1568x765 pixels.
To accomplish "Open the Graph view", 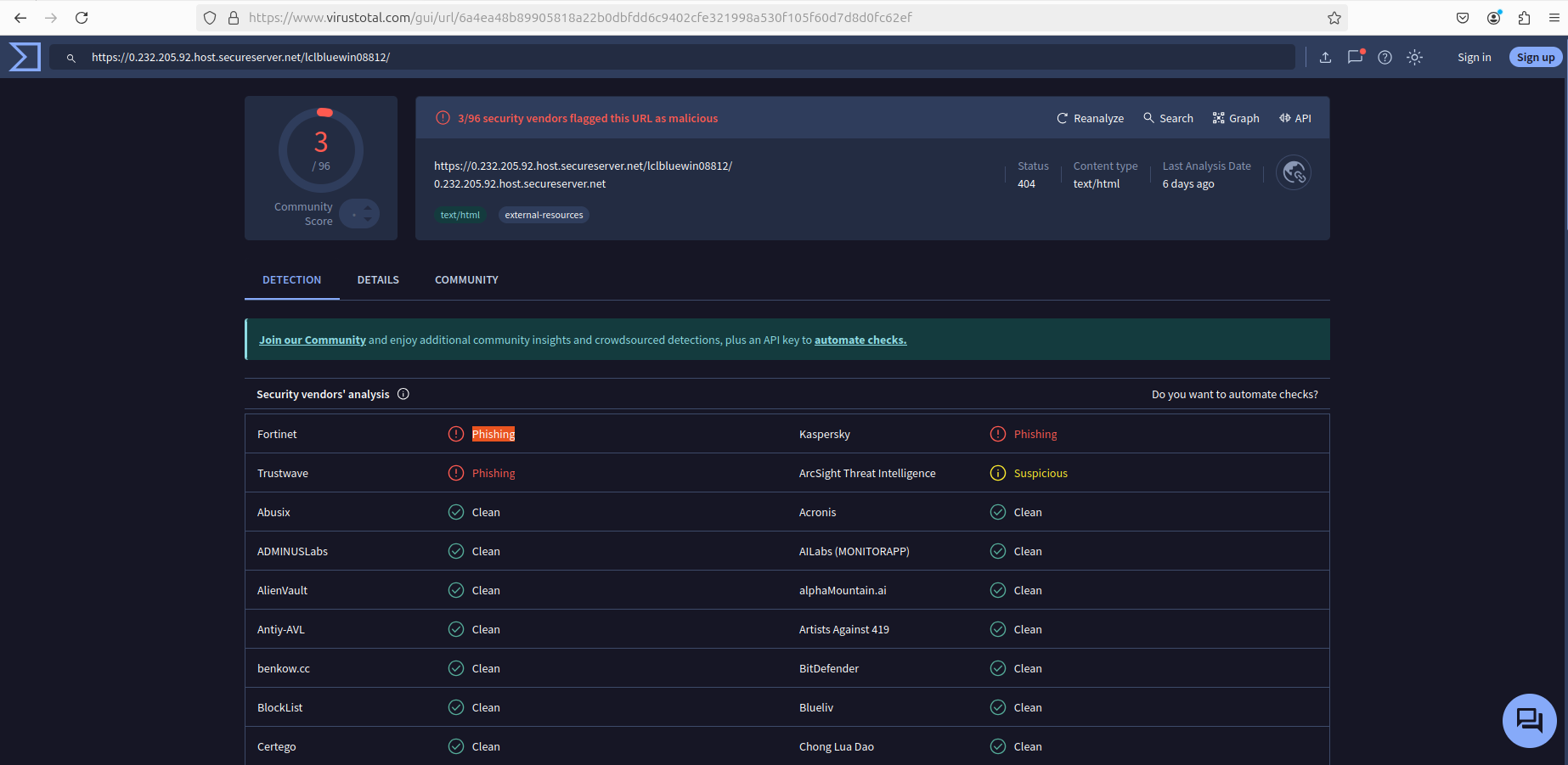I will [1236, 118].
